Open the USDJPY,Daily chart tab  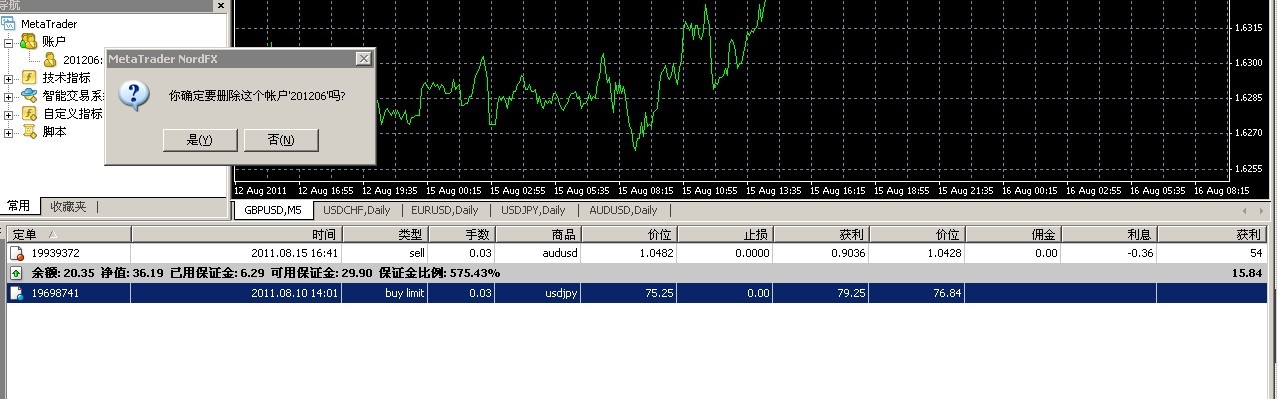pos(533,210)
